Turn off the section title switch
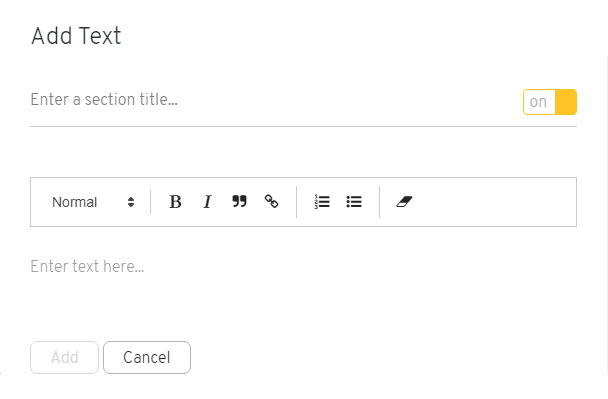 pyautogui.click(x=550, y=102)
